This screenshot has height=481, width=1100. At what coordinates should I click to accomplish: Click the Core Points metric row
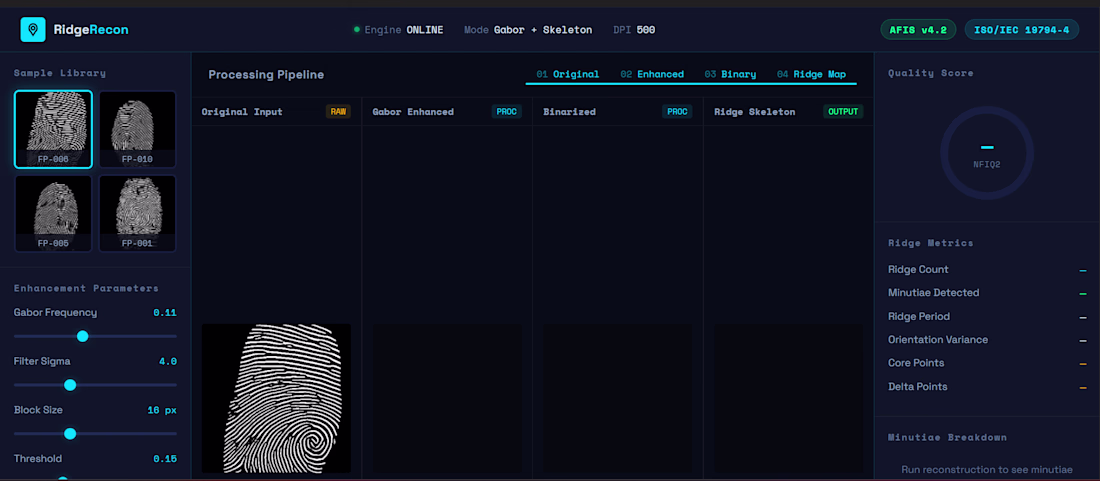tap(987, 363)
